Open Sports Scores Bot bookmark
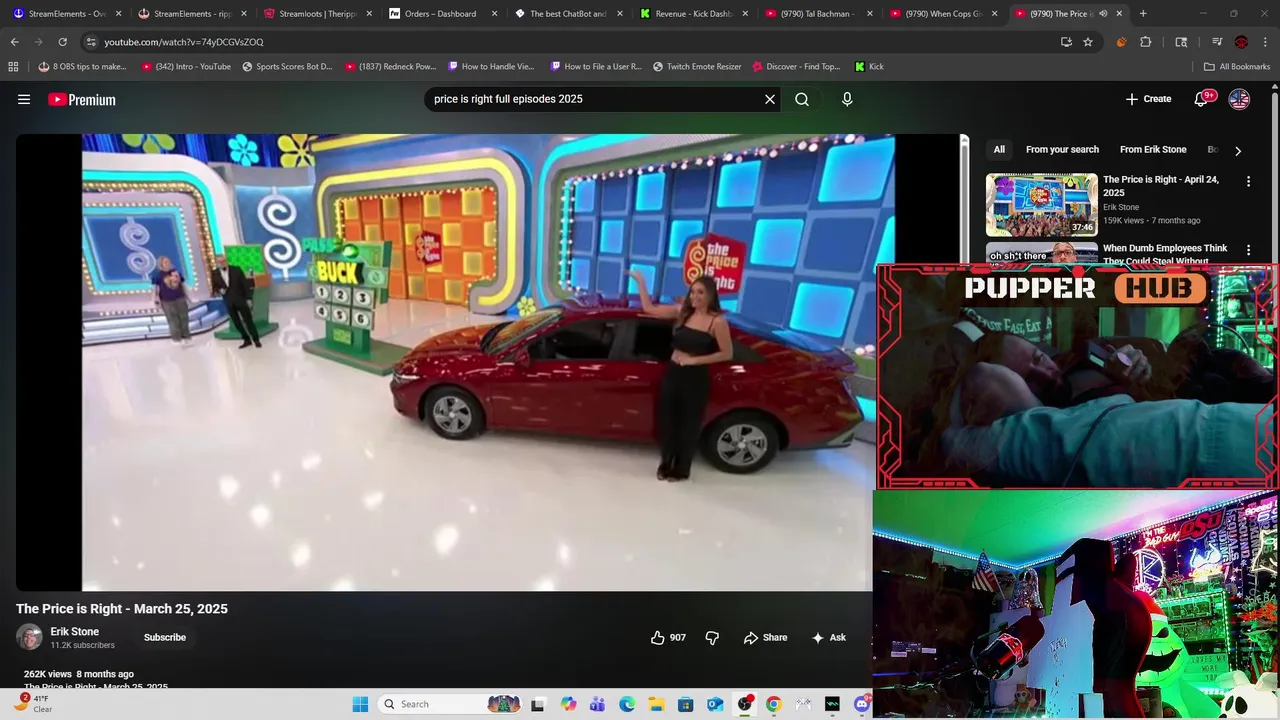This screenshot has height=720, width=1280. [287, 66]
